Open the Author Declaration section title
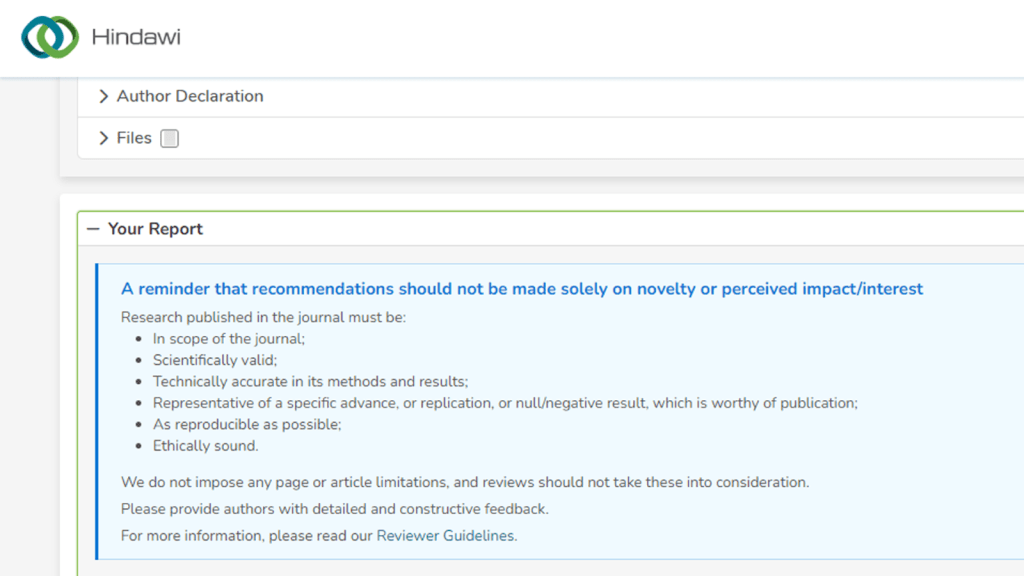1024x576 pixels. (190, 97)
